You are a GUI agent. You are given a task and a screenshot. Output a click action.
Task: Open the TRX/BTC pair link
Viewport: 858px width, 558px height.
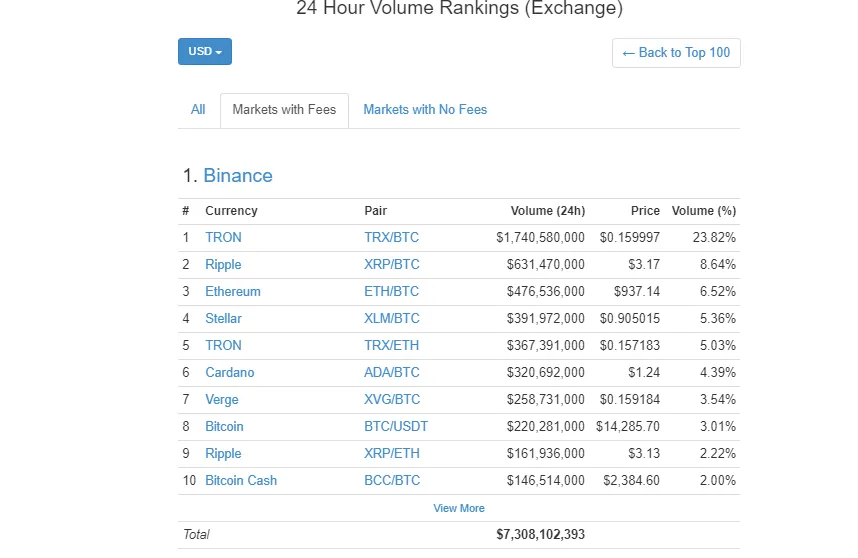pos(391,238)
